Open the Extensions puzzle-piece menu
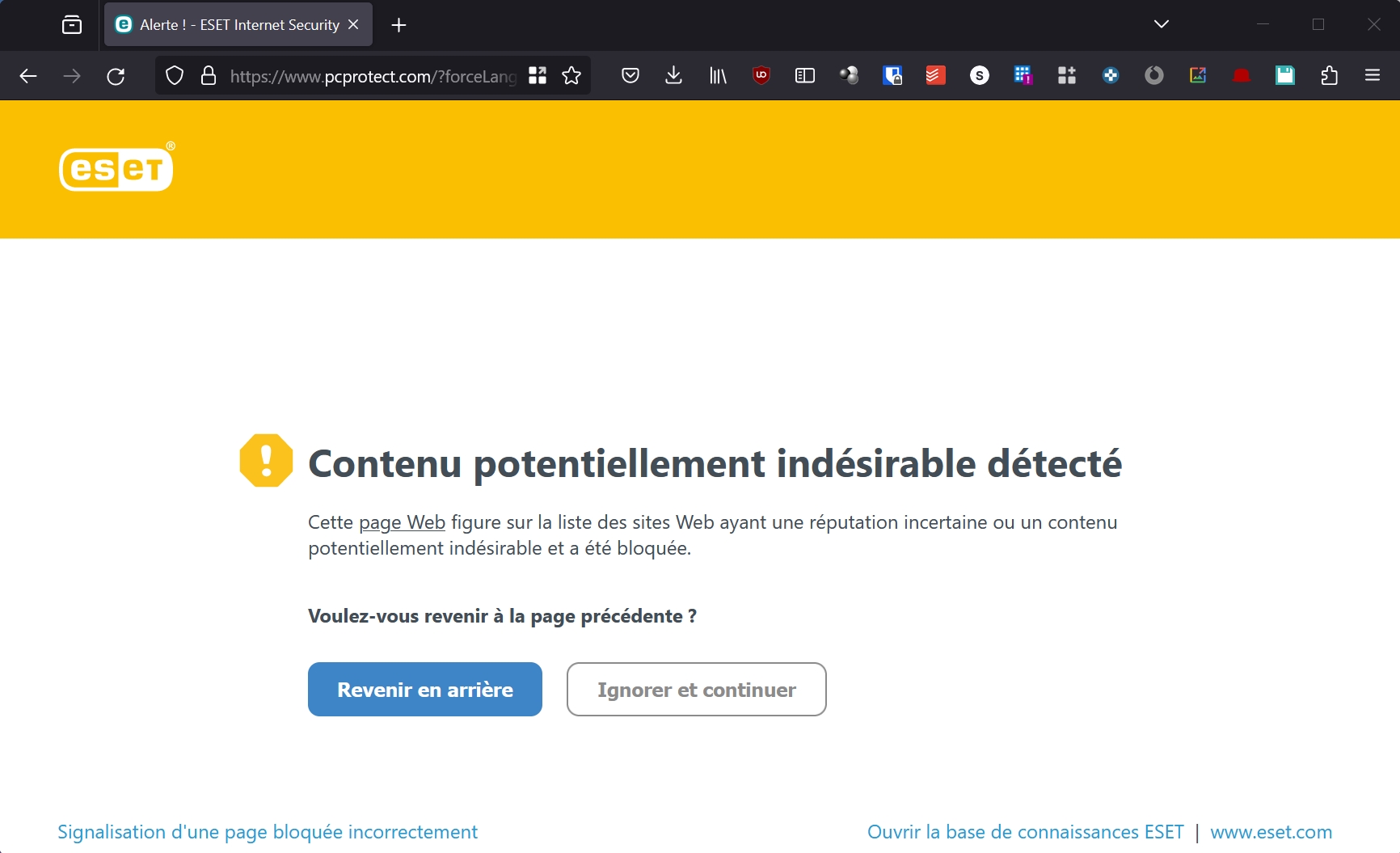The height and width of the screenshot is (853, 1400). 1329,76
